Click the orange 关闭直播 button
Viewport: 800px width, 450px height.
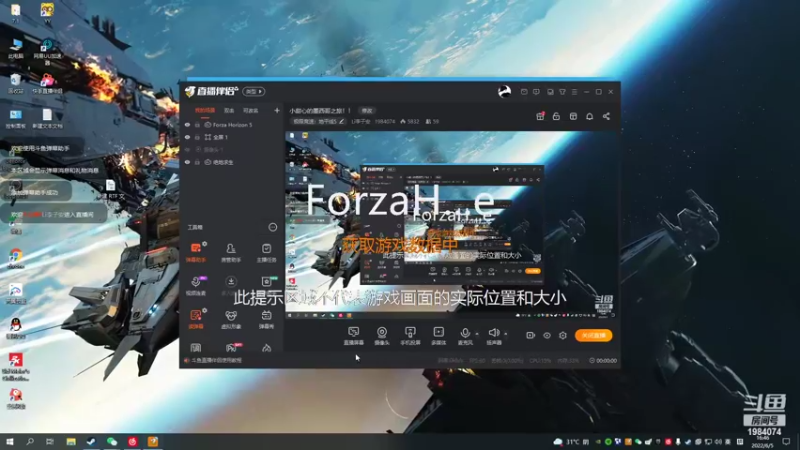[593, 335]
